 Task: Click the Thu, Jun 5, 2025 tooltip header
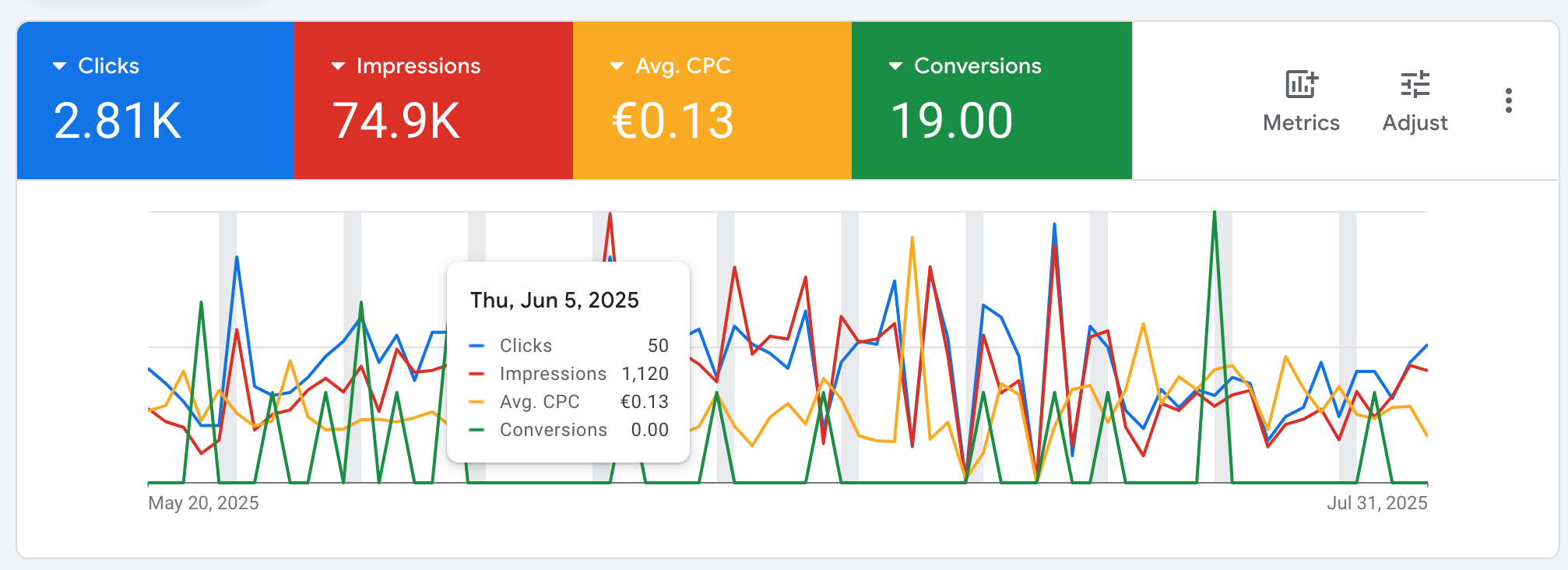tap(554, 301)
